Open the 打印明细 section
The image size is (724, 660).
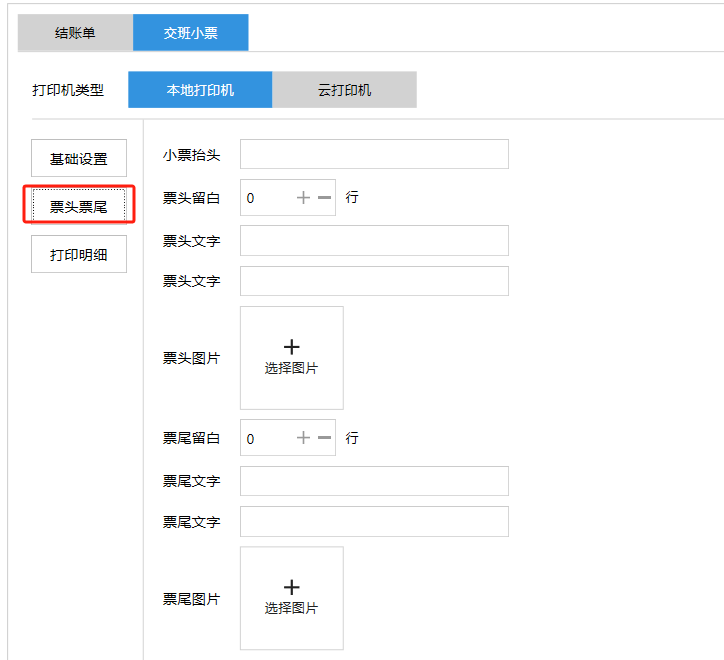coord(79,254)
